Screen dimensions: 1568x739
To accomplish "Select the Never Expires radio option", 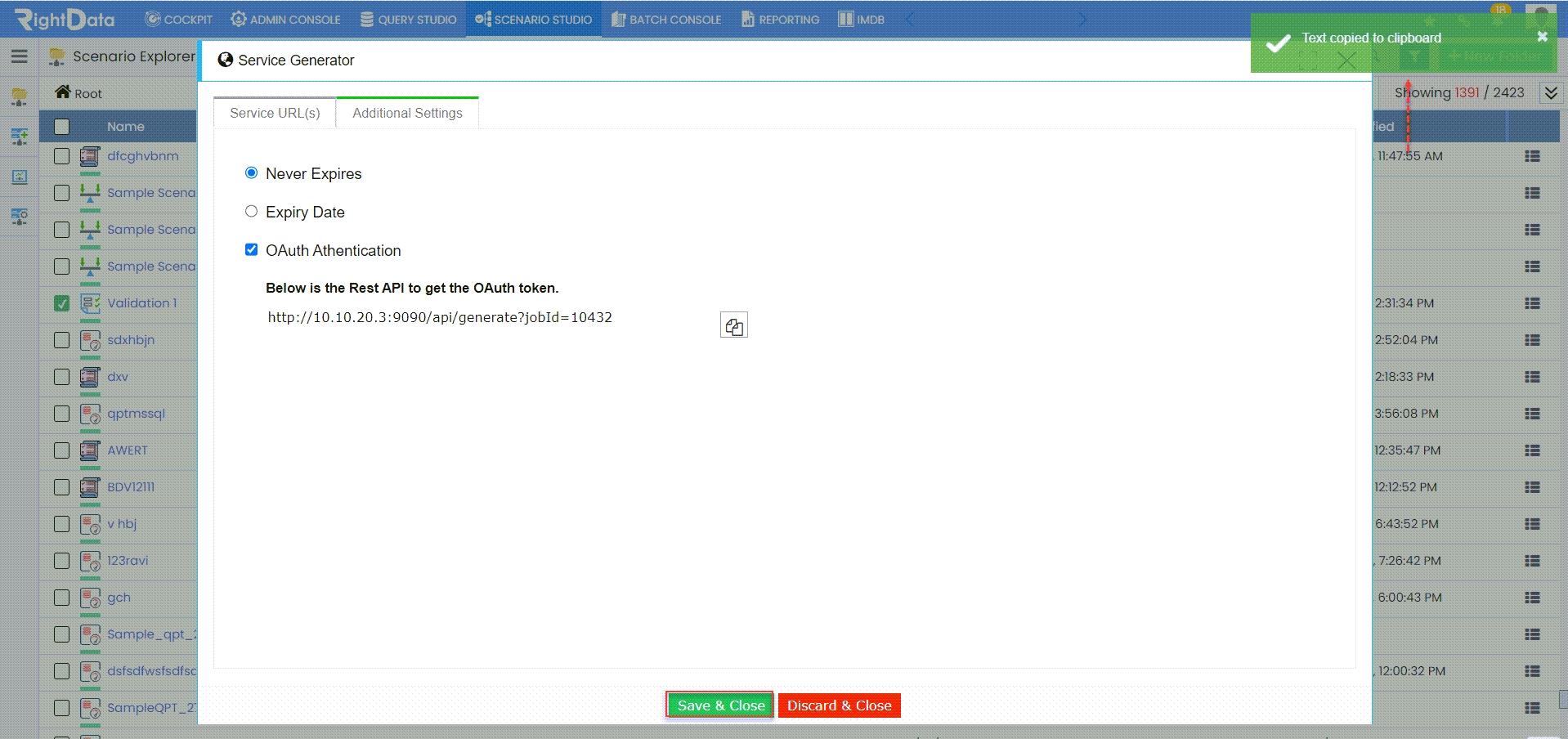I will point(251,172).
